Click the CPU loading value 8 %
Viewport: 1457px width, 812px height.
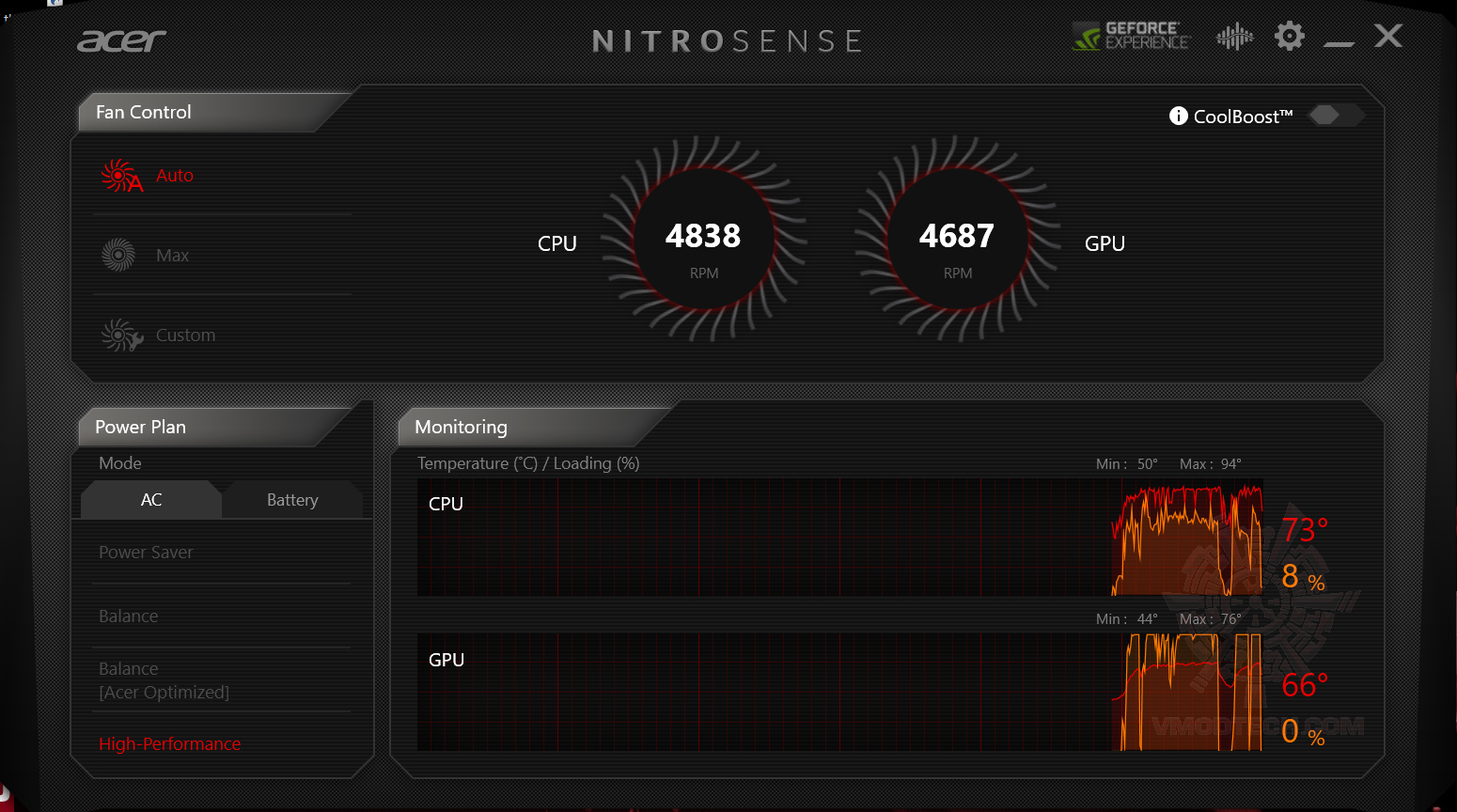[1304, 577]
